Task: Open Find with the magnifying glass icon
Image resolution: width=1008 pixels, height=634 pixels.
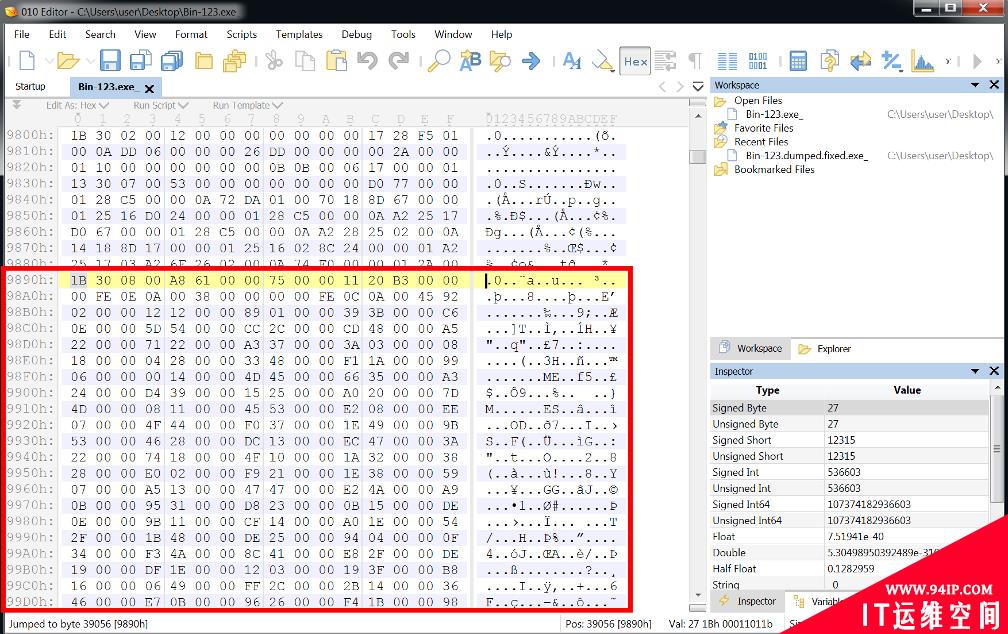Action: tap(439, 61)
